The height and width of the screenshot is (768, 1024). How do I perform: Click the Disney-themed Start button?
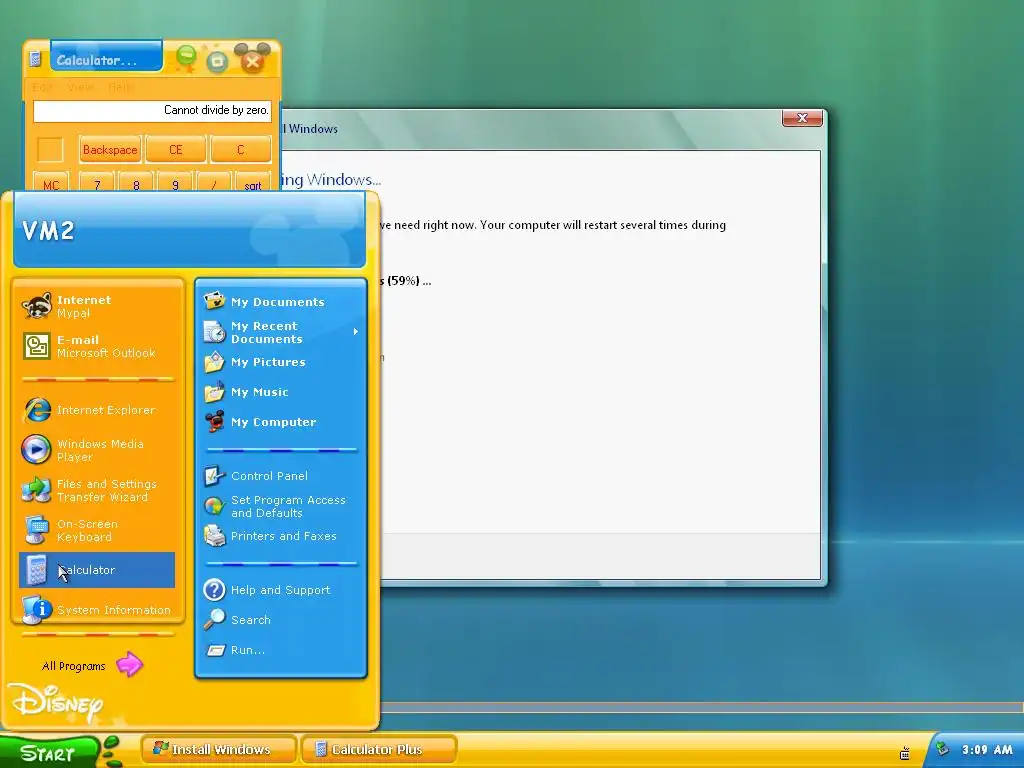(x=50, y=752)
